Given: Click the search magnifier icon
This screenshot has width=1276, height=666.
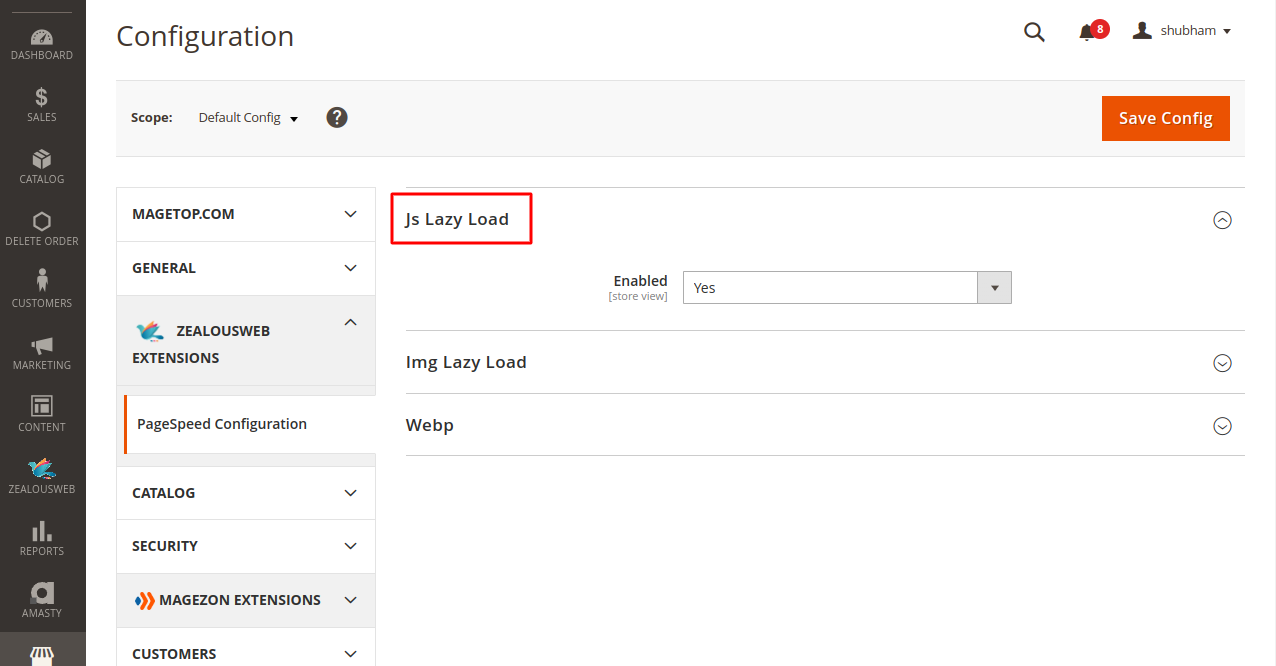Looking at the screenshot, I should point(1034,32).
